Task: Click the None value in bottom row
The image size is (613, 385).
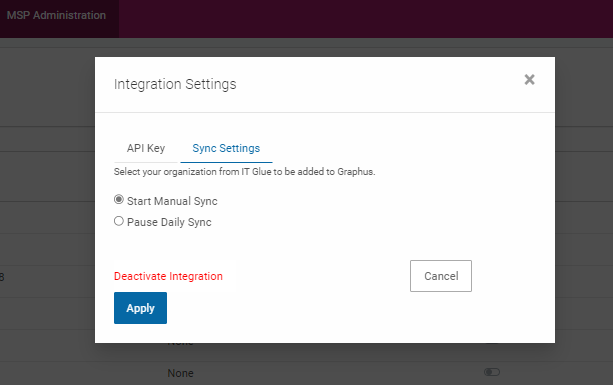Action: [180, 373]
